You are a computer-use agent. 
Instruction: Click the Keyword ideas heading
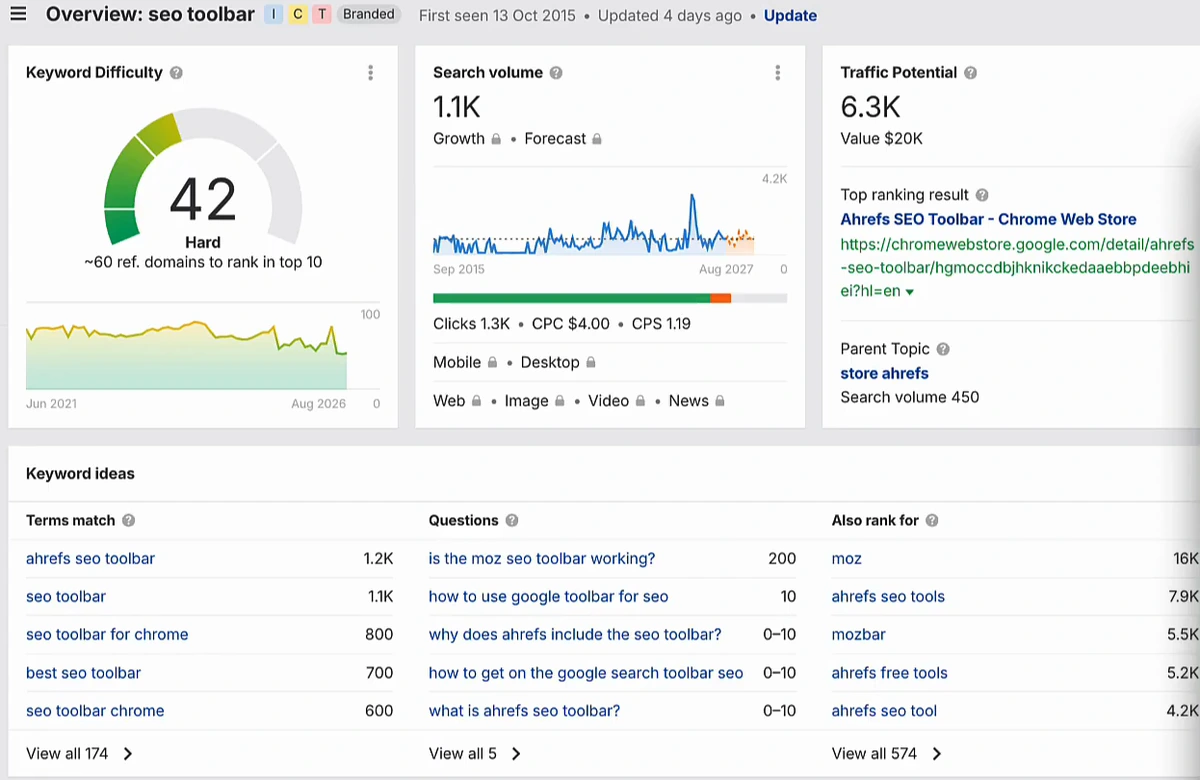[80, 474]
